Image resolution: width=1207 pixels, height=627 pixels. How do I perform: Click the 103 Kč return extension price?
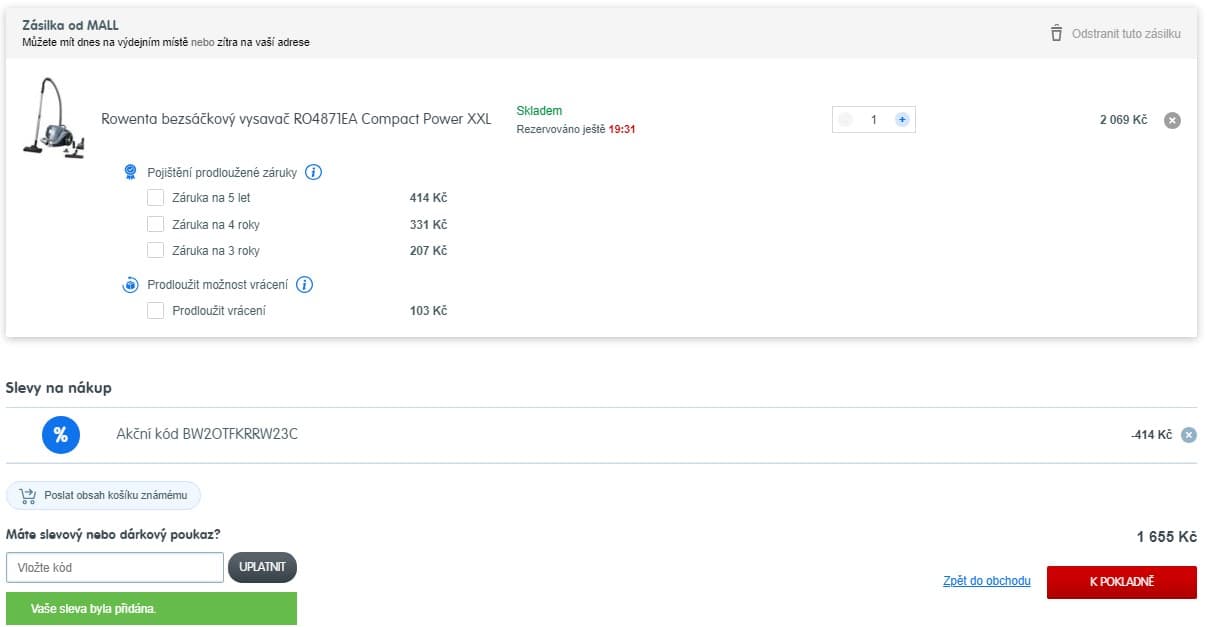click(428, 311)
